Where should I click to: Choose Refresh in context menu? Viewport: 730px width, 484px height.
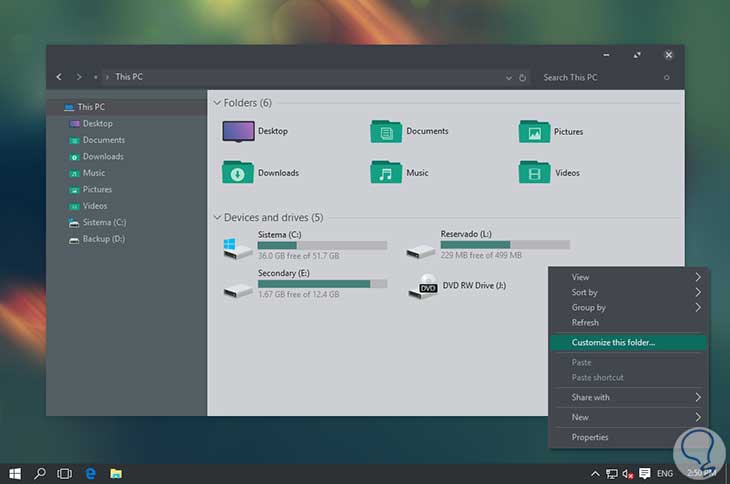tap(628, 323)
